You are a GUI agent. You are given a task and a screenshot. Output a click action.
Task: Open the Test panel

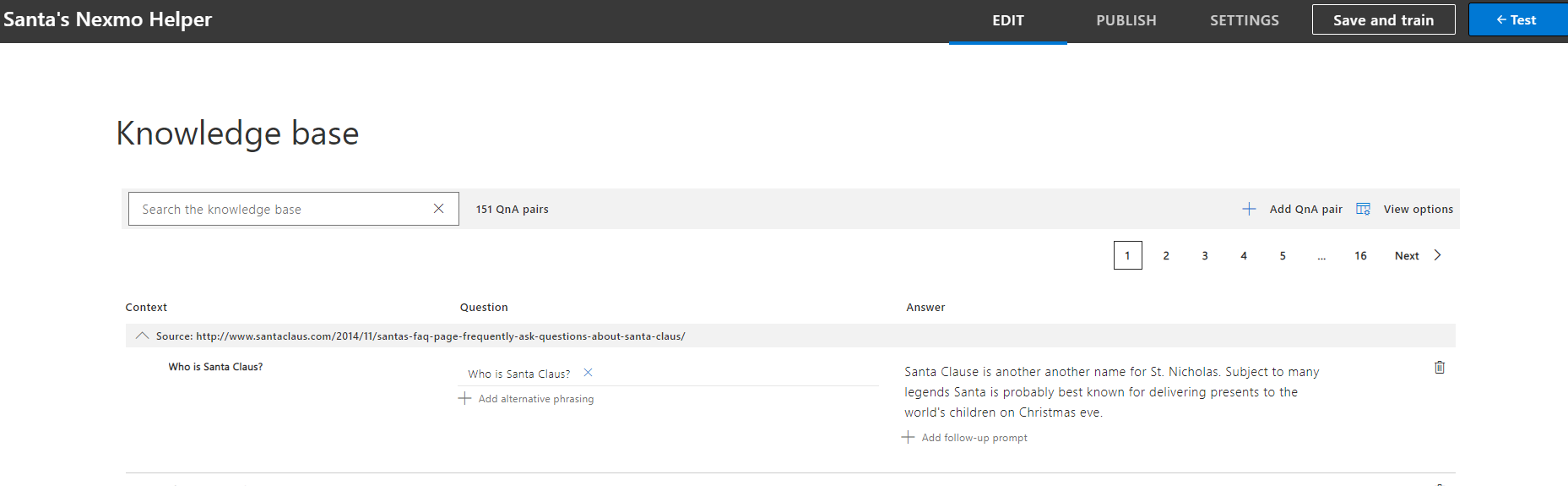pyautogui.click(x=1517, y=19)
